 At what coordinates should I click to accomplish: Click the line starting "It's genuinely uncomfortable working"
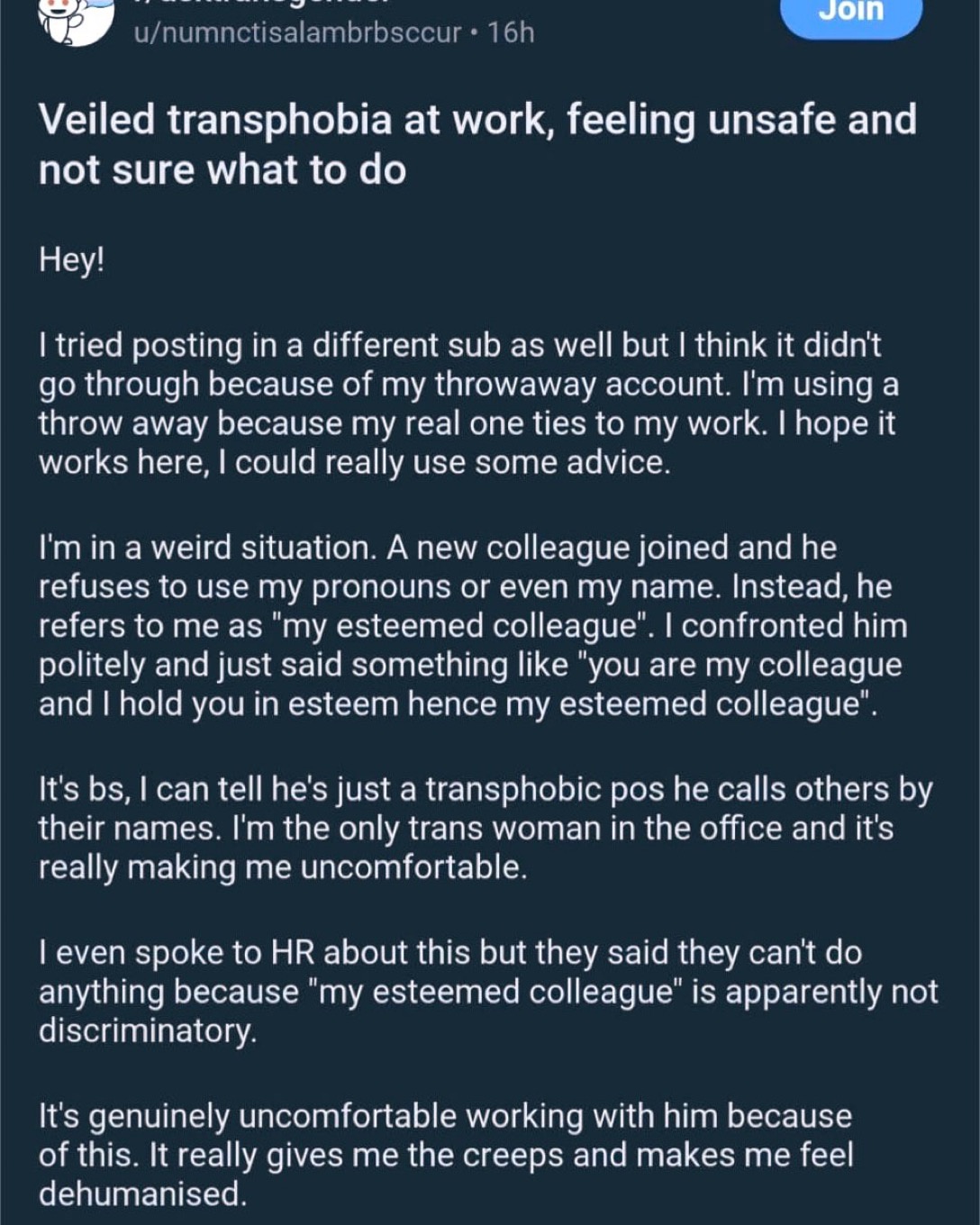tap(445, 1116)
